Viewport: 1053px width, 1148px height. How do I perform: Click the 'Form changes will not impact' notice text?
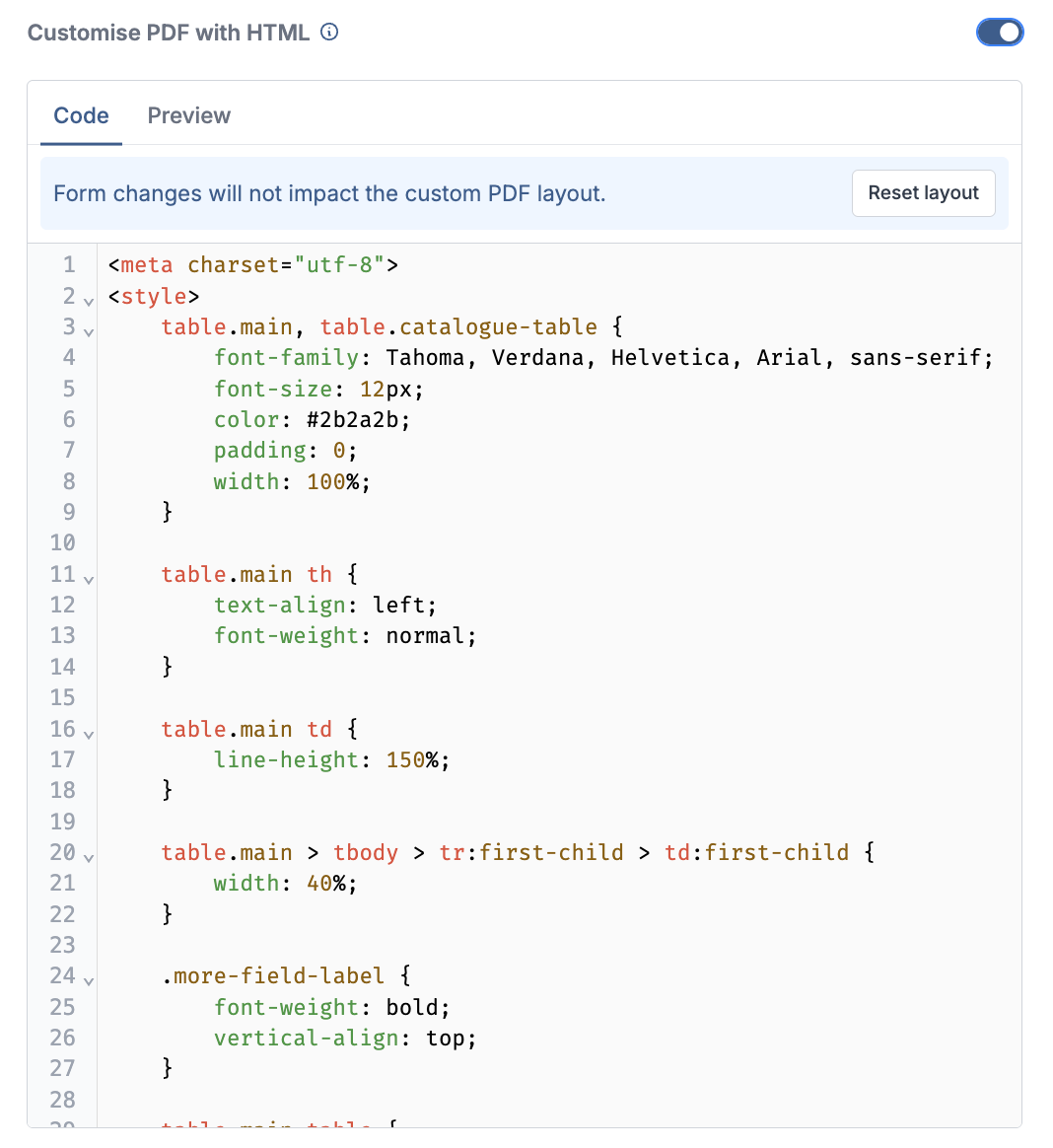(329, 193)
